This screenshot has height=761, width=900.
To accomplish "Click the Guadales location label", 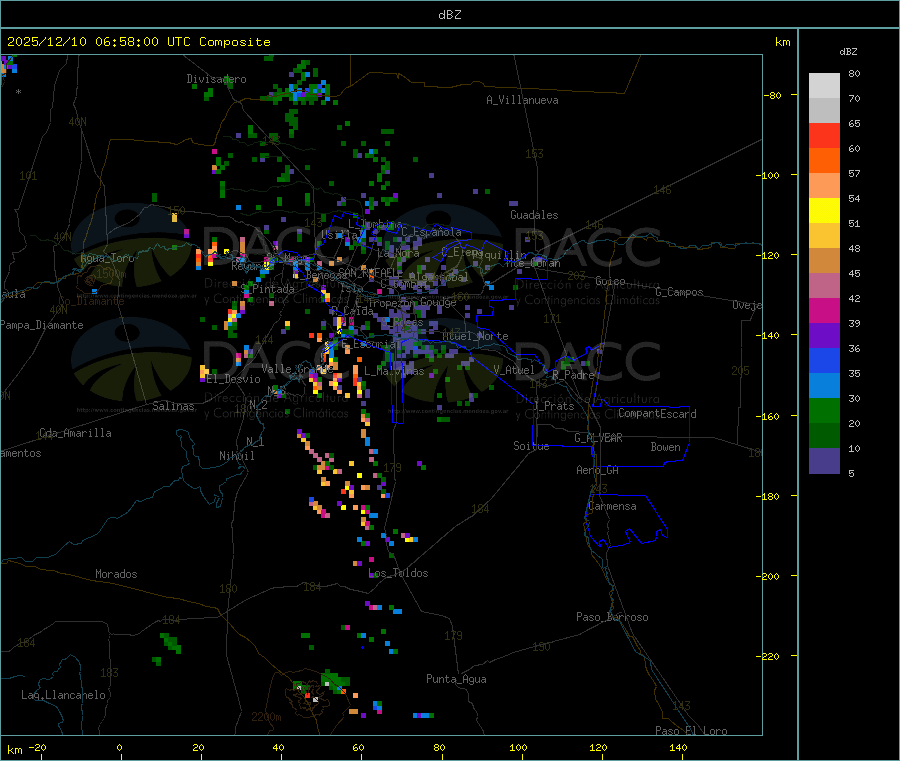I will click(x=534, y=215).
